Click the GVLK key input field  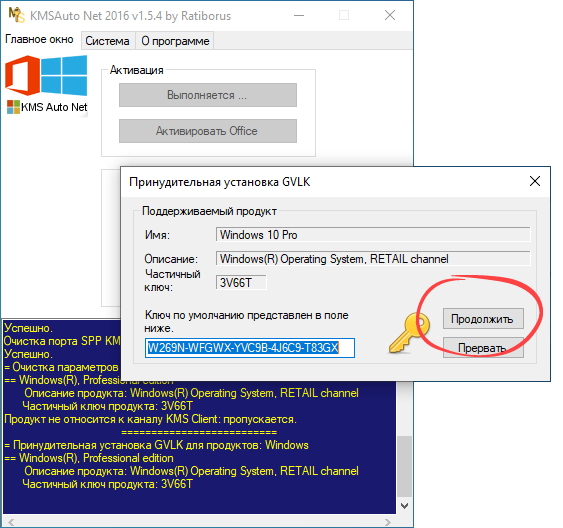250,348
